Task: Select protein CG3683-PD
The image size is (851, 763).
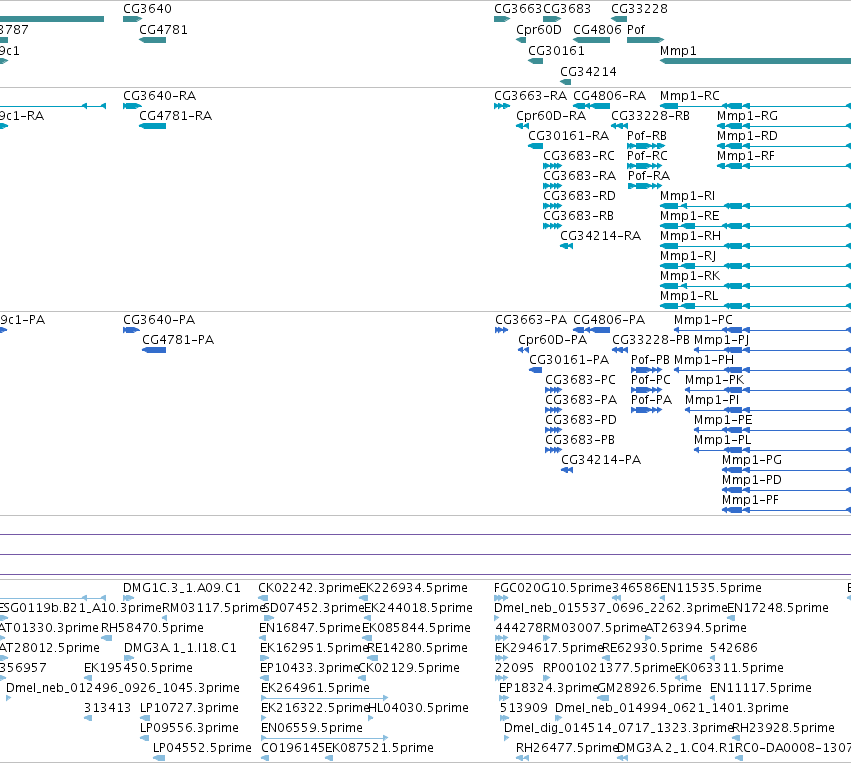Action: 581,421
